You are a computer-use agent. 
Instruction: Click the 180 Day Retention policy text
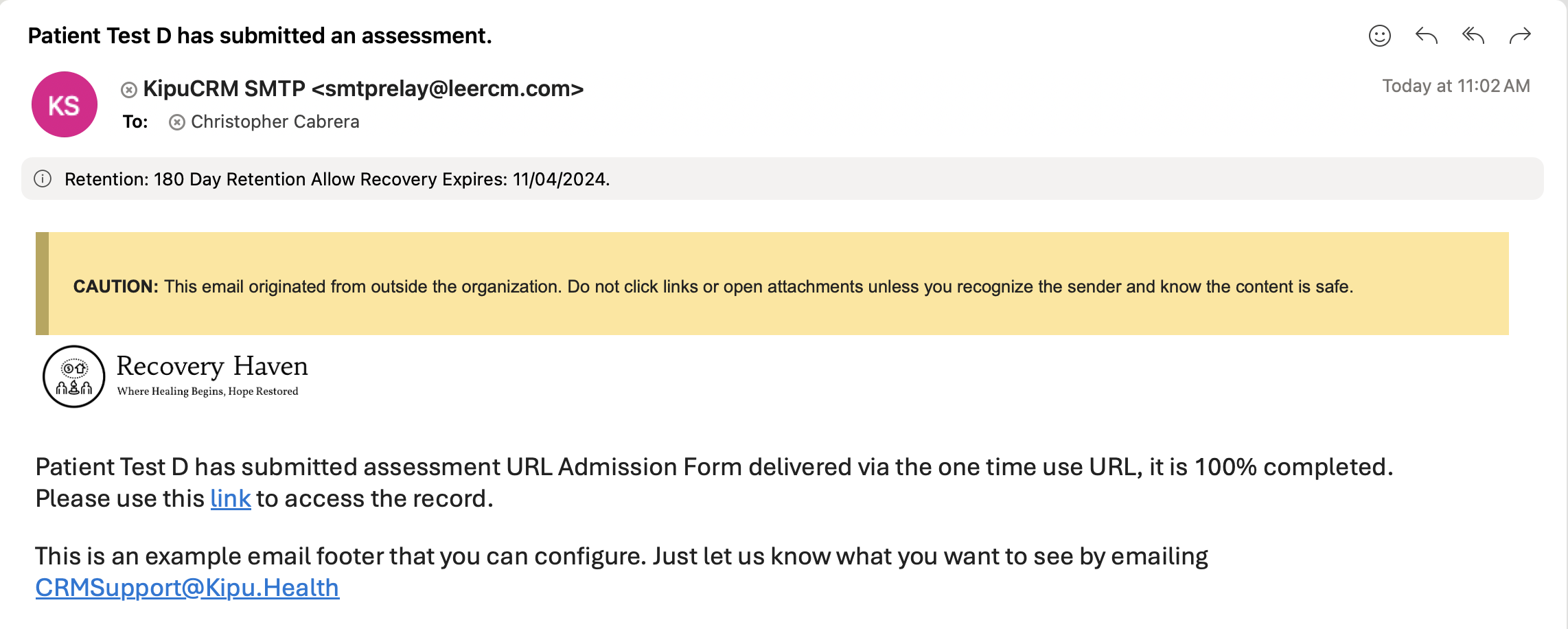(x=336, y=179)
